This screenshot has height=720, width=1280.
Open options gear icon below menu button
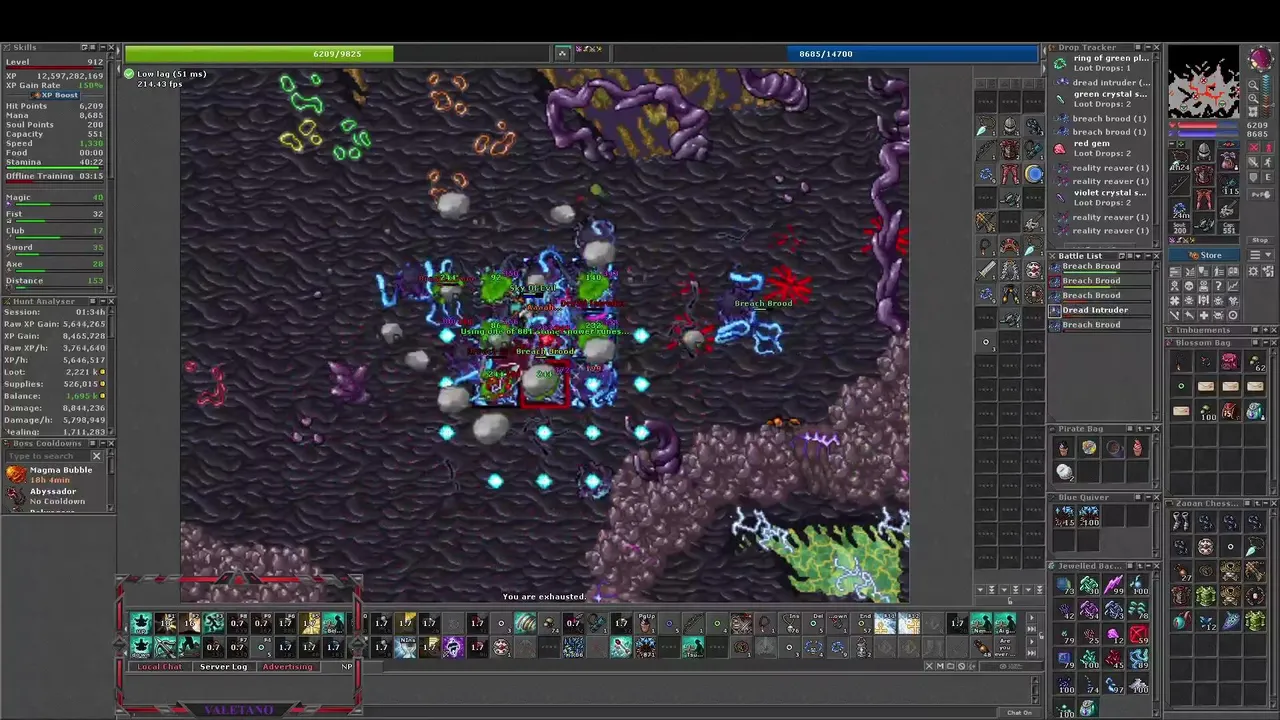1253,271
